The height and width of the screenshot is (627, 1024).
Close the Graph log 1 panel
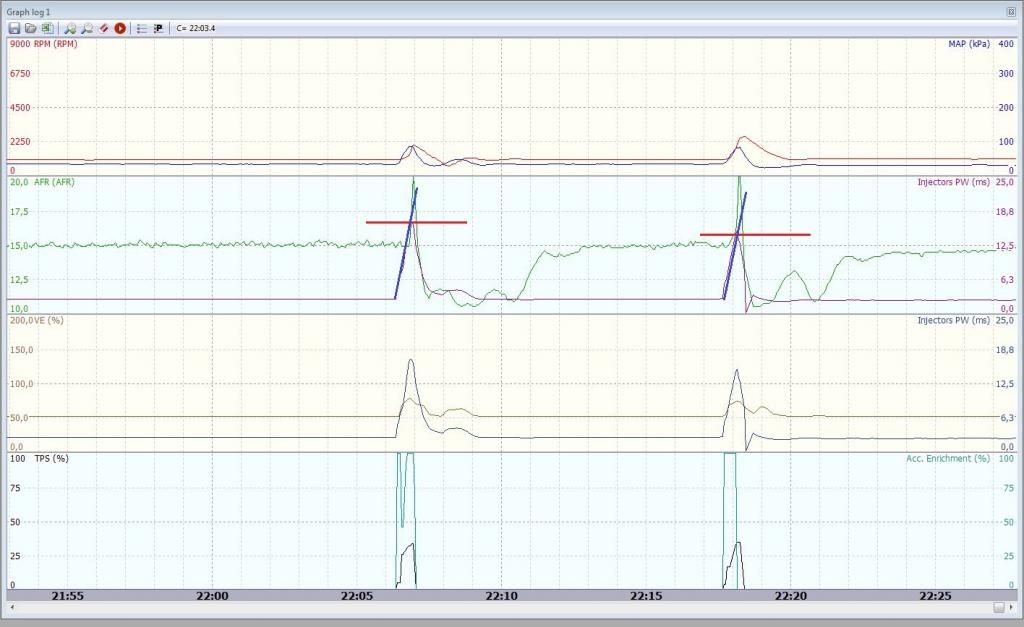(1013, 9)
